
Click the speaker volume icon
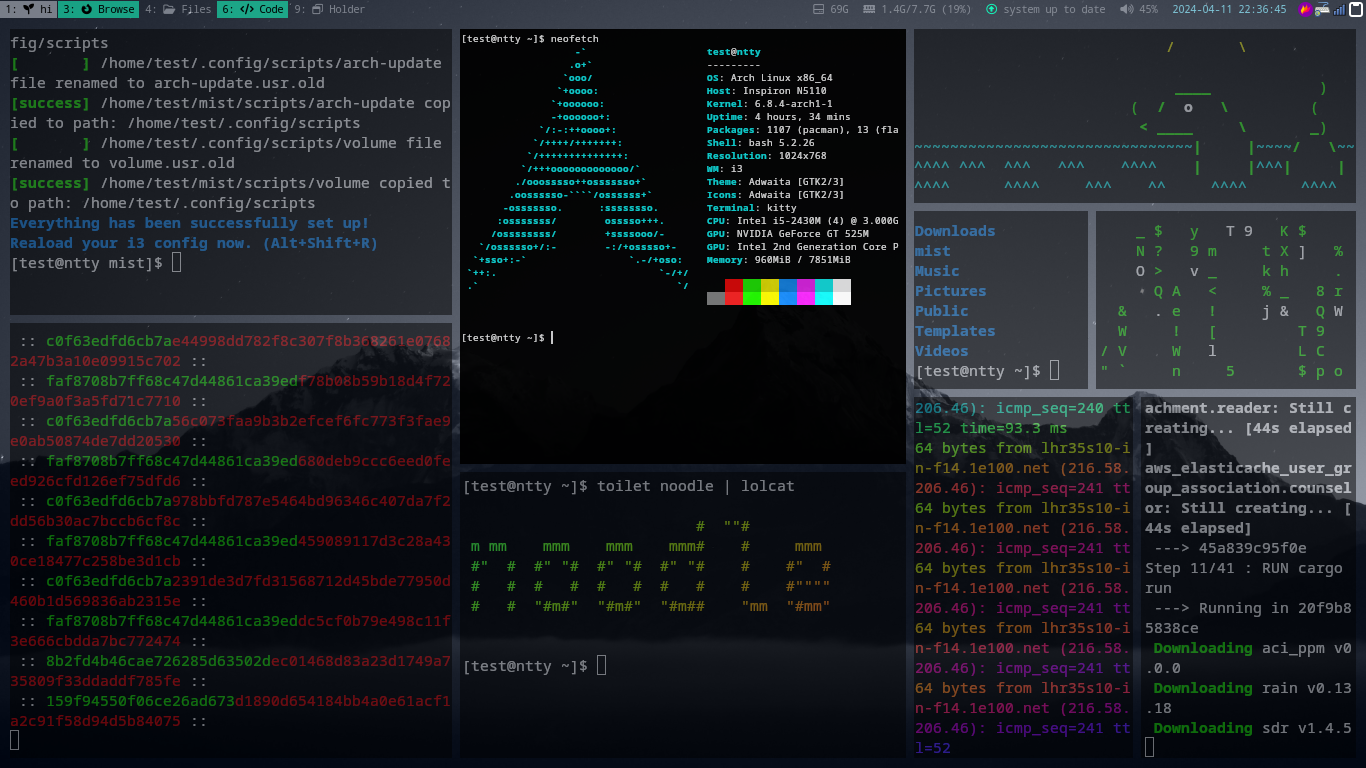(x=1126, y=9)
